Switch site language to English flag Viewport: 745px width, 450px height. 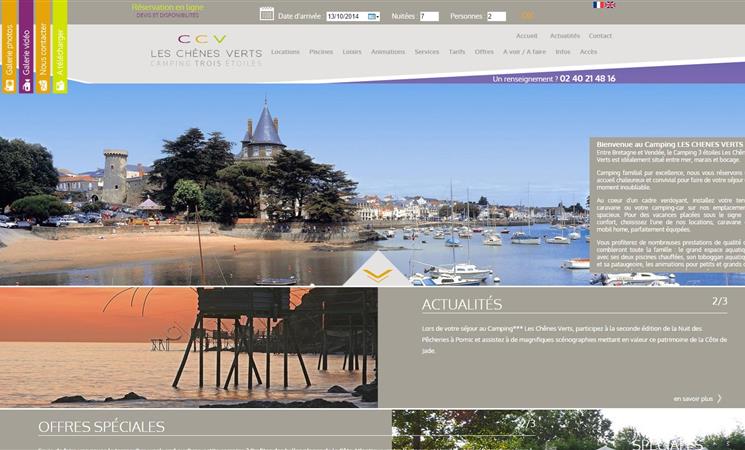(x=610, y=5)
